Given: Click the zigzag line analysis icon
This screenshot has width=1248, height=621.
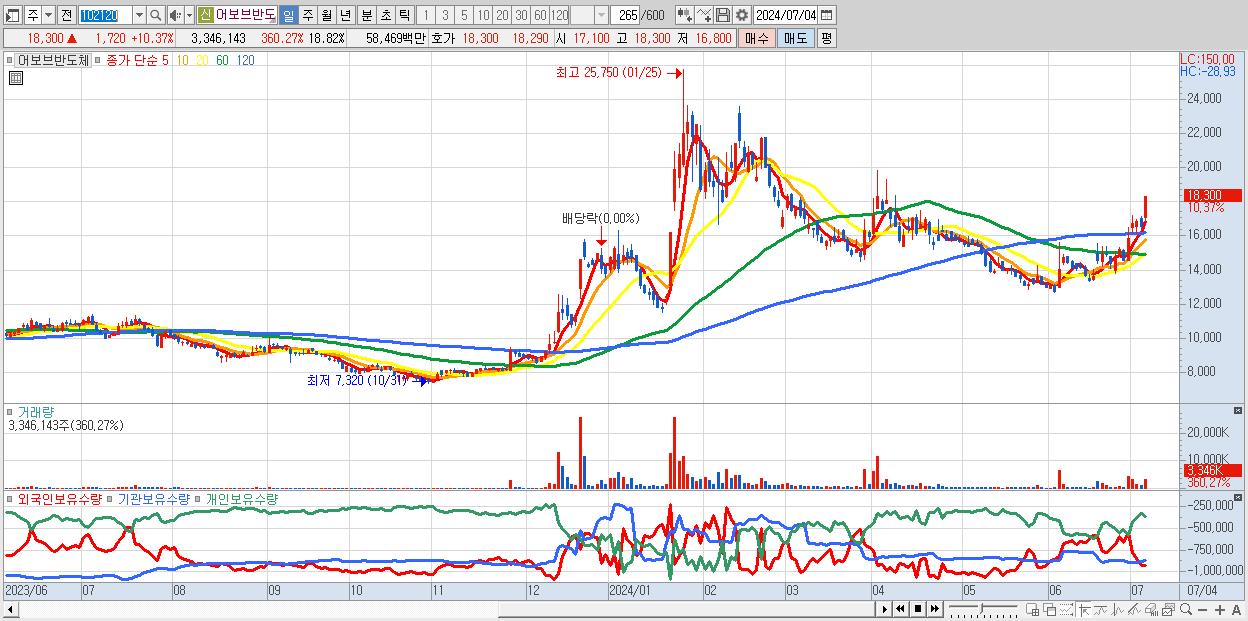Looking at the screenshot, I should click(x=1118, y=610).
